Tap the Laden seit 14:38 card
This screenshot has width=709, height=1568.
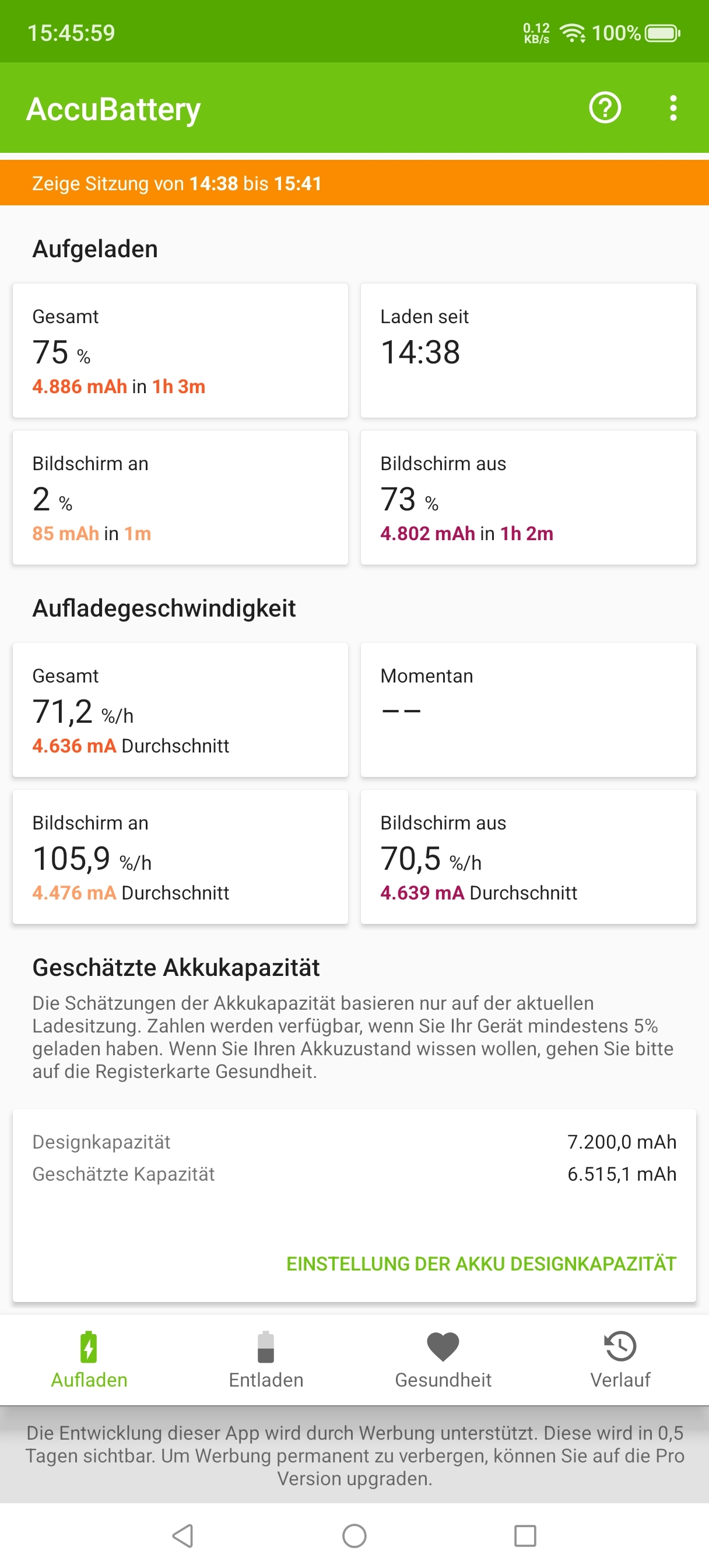(x=528, y=351)
